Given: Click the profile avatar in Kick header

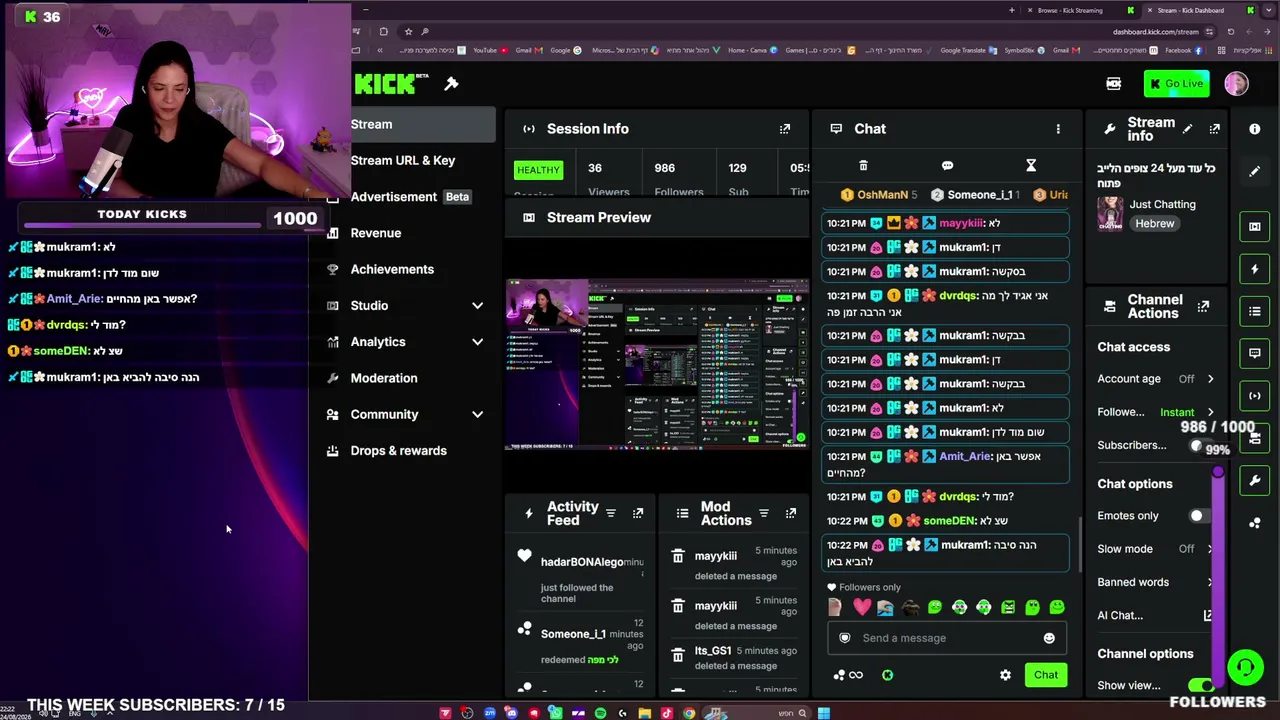Looking at the screenshot, I should [1236, 84].
